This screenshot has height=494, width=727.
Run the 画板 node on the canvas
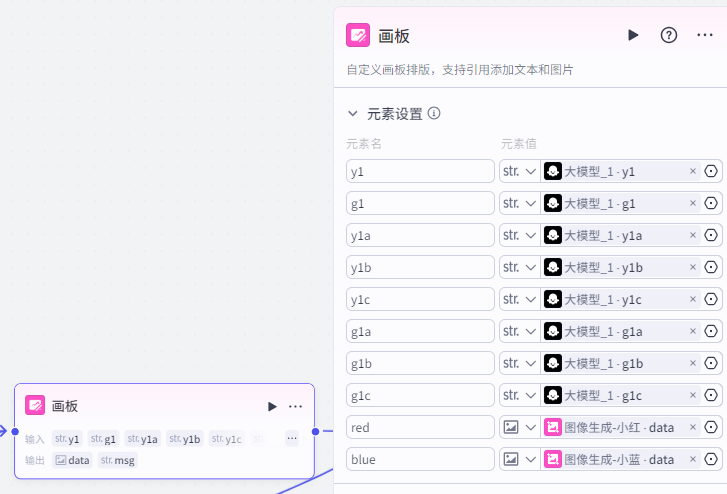(272, 407)
